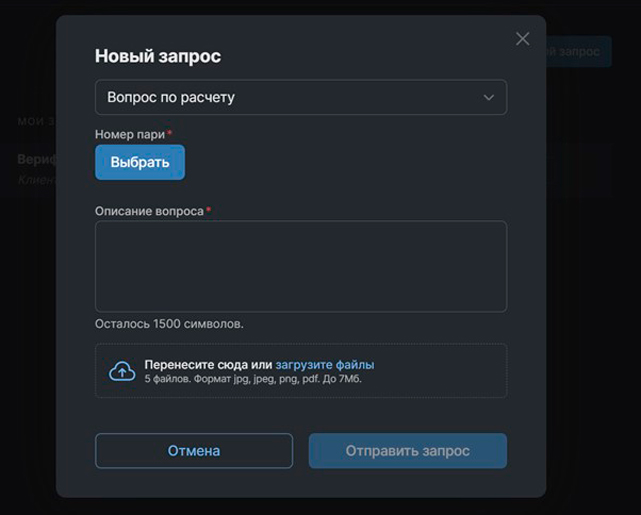
Task: Submit with the Отправить запрос button
Action: tap(407, 451)
